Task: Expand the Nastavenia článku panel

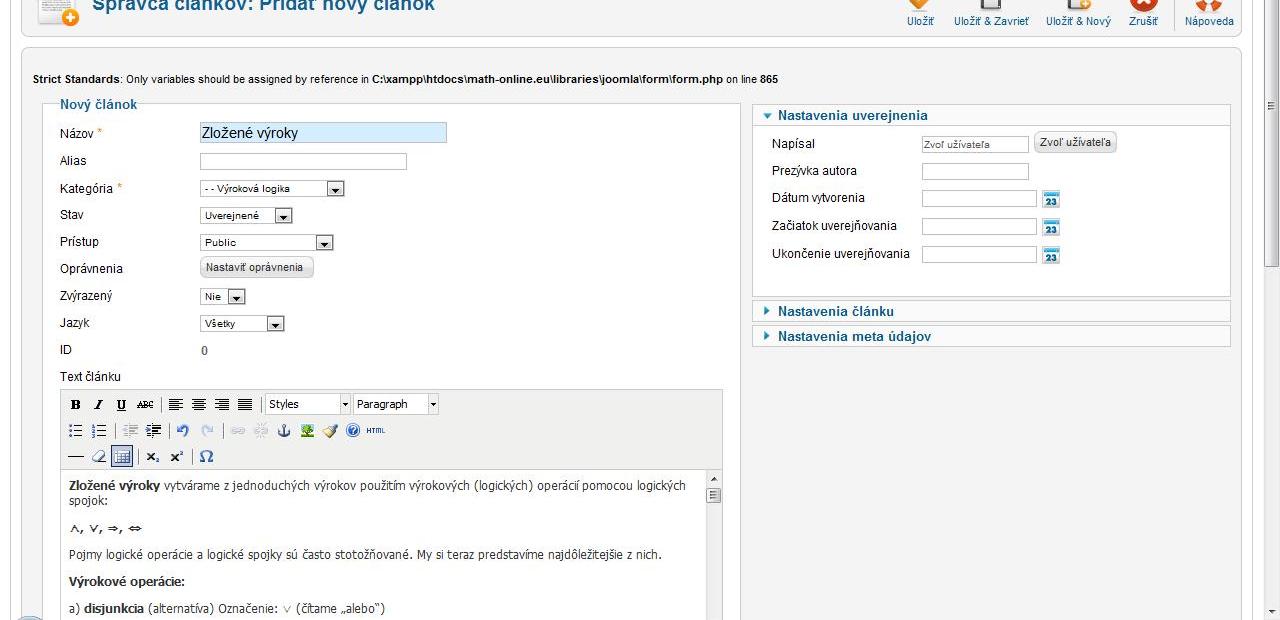Action: point(835,311)
